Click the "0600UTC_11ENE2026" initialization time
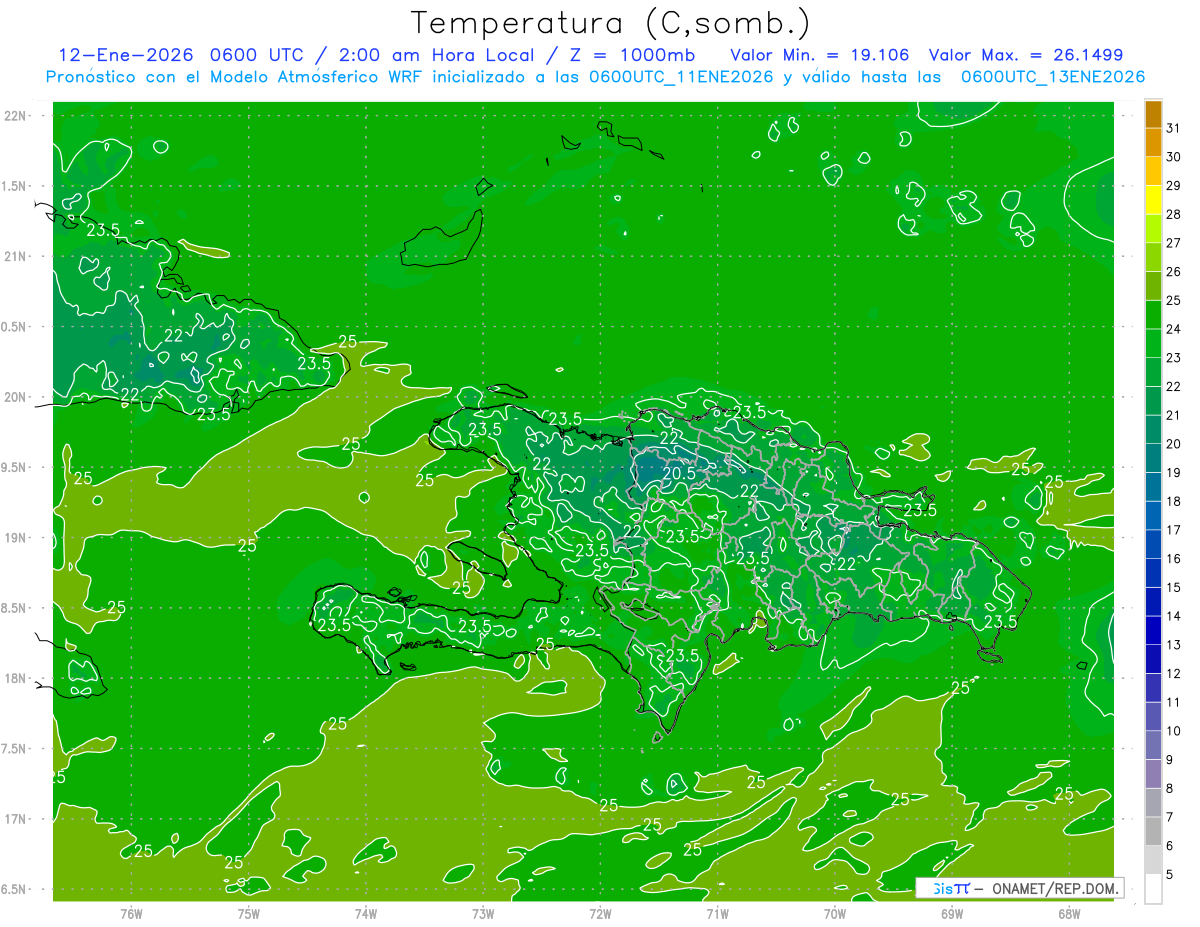This screenshot has width=1200, height=927. (681, 77)
